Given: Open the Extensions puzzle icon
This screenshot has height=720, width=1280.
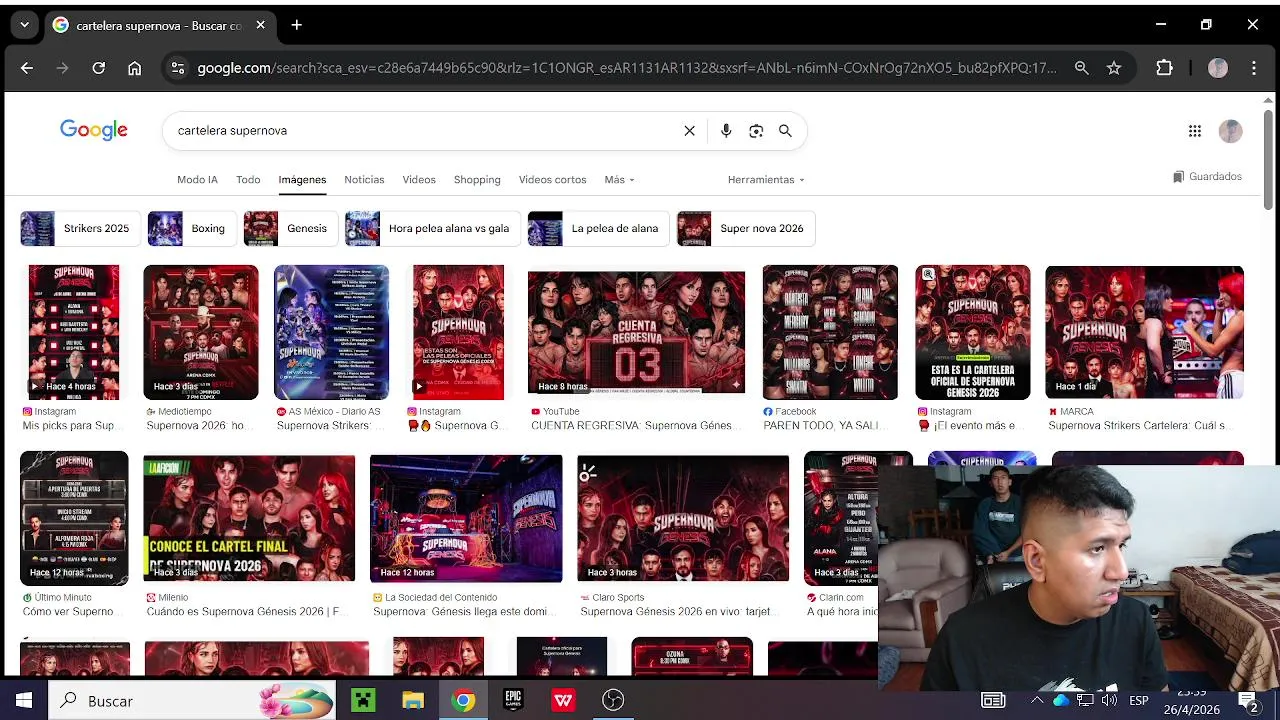Looking at the screenshot, I should point(1164,68).
